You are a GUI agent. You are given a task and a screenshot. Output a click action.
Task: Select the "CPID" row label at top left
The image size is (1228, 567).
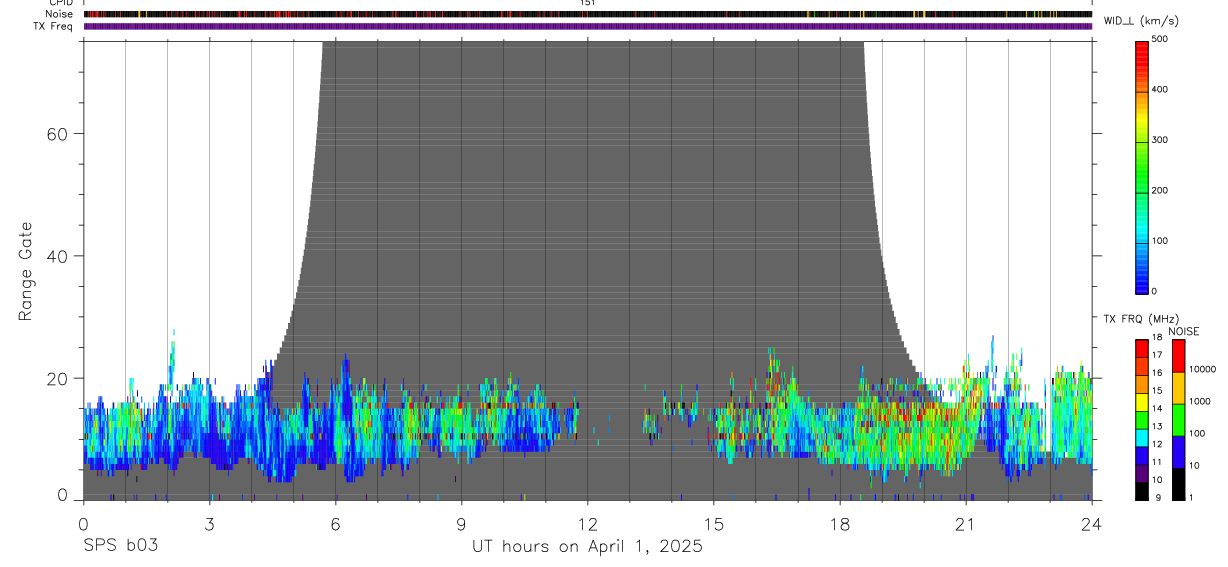click(x=59, y=3)
